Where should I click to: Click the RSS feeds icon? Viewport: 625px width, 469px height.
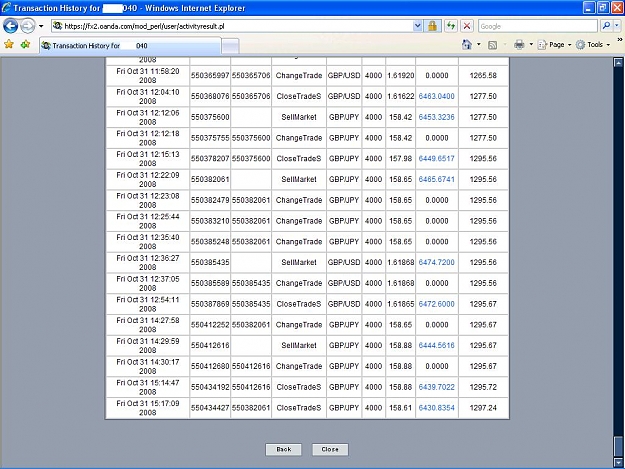pyautogui.click(x=493, y=45)
